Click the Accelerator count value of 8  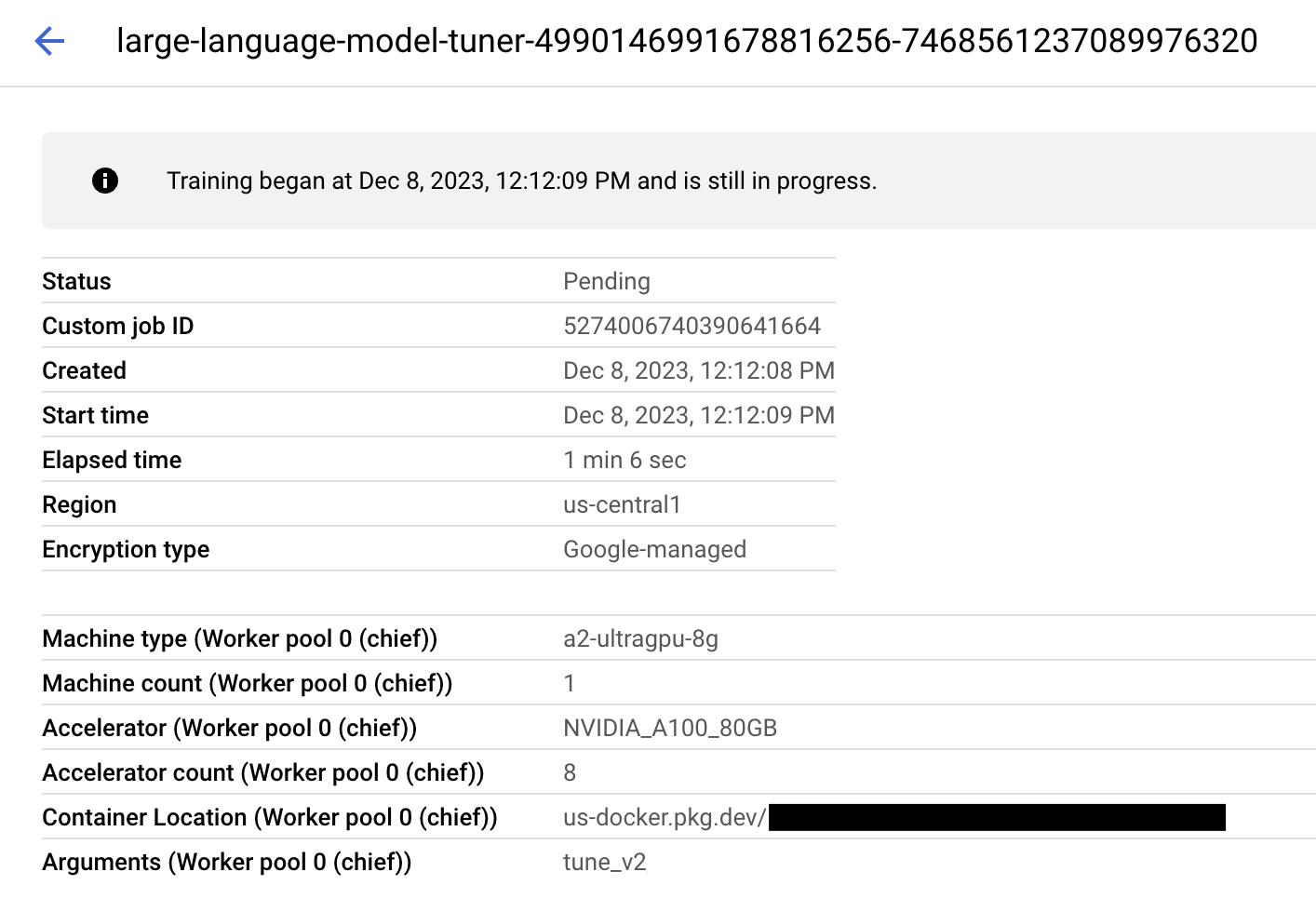[x=570, y=772]
